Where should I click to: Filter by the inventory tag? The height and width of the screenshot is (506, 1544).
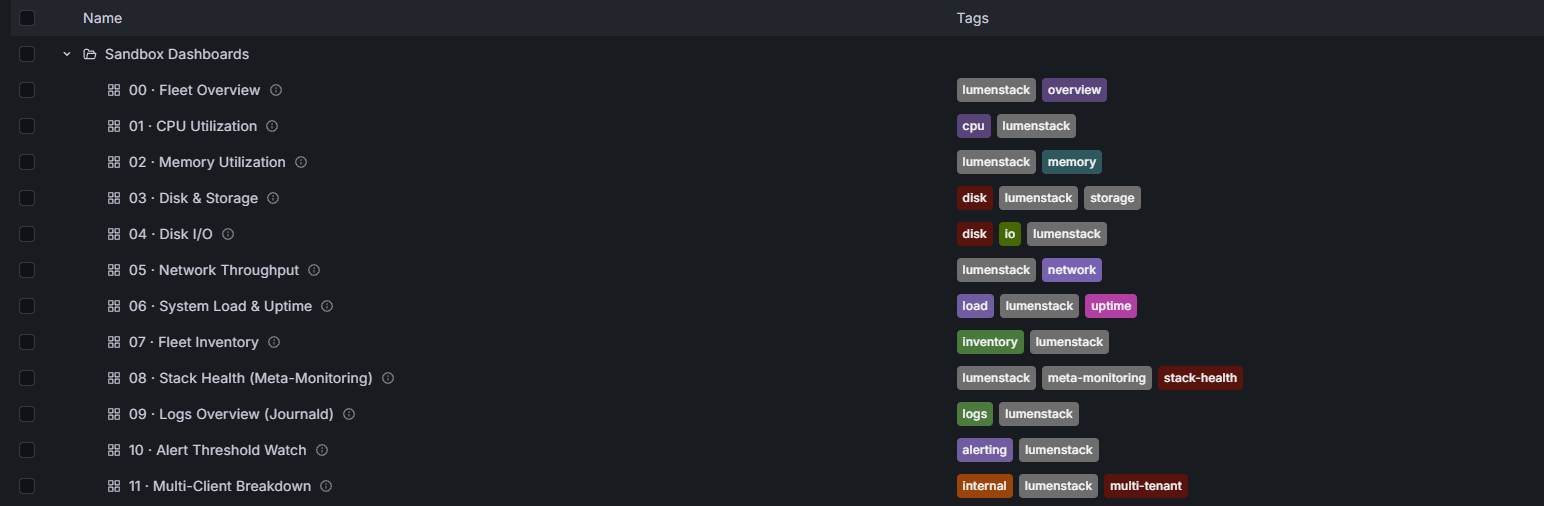tap(990, 342)
